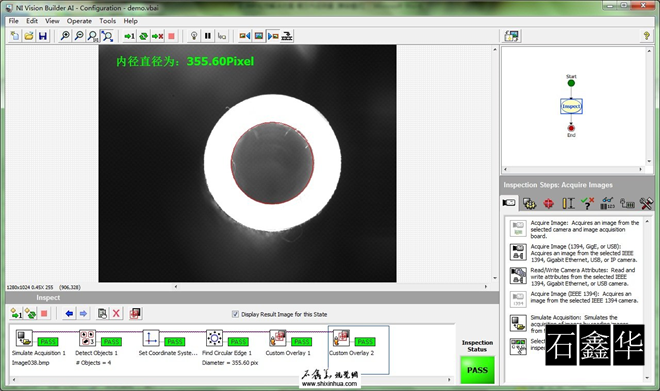Move step left with blue arrow
The height and width of the screenshot is (391, 660).
[x=69, y=314]
